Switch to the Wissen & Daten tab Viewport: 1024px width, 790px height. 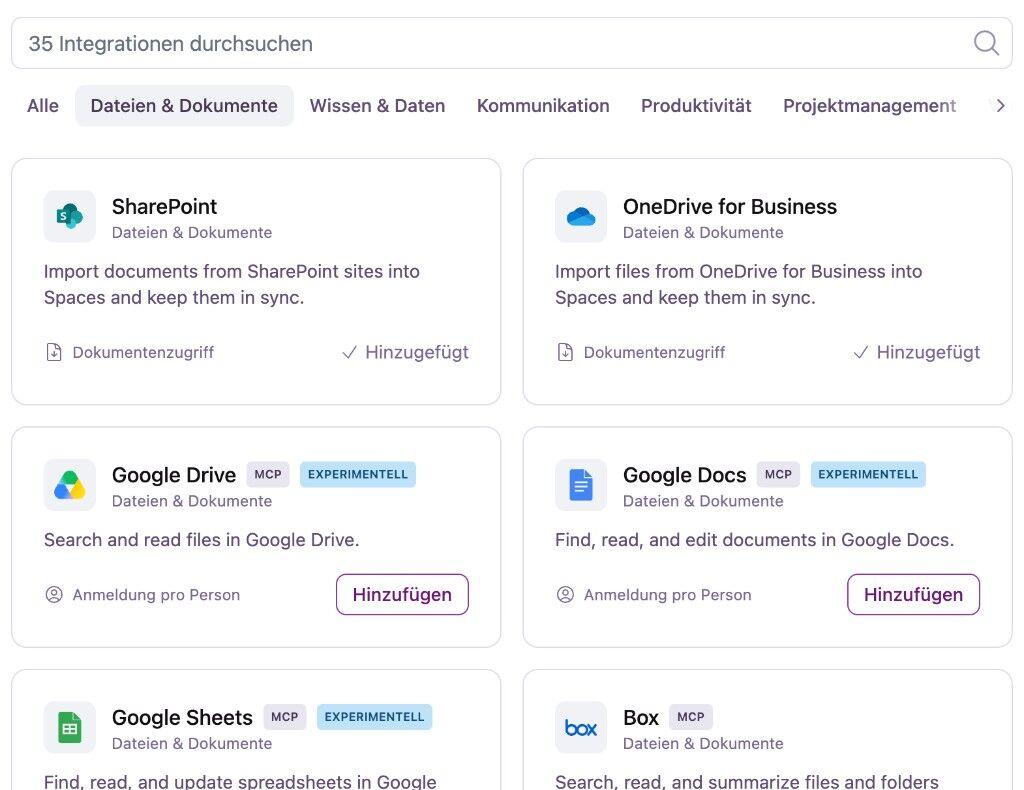pyautogui.click(x=377, y=106)
